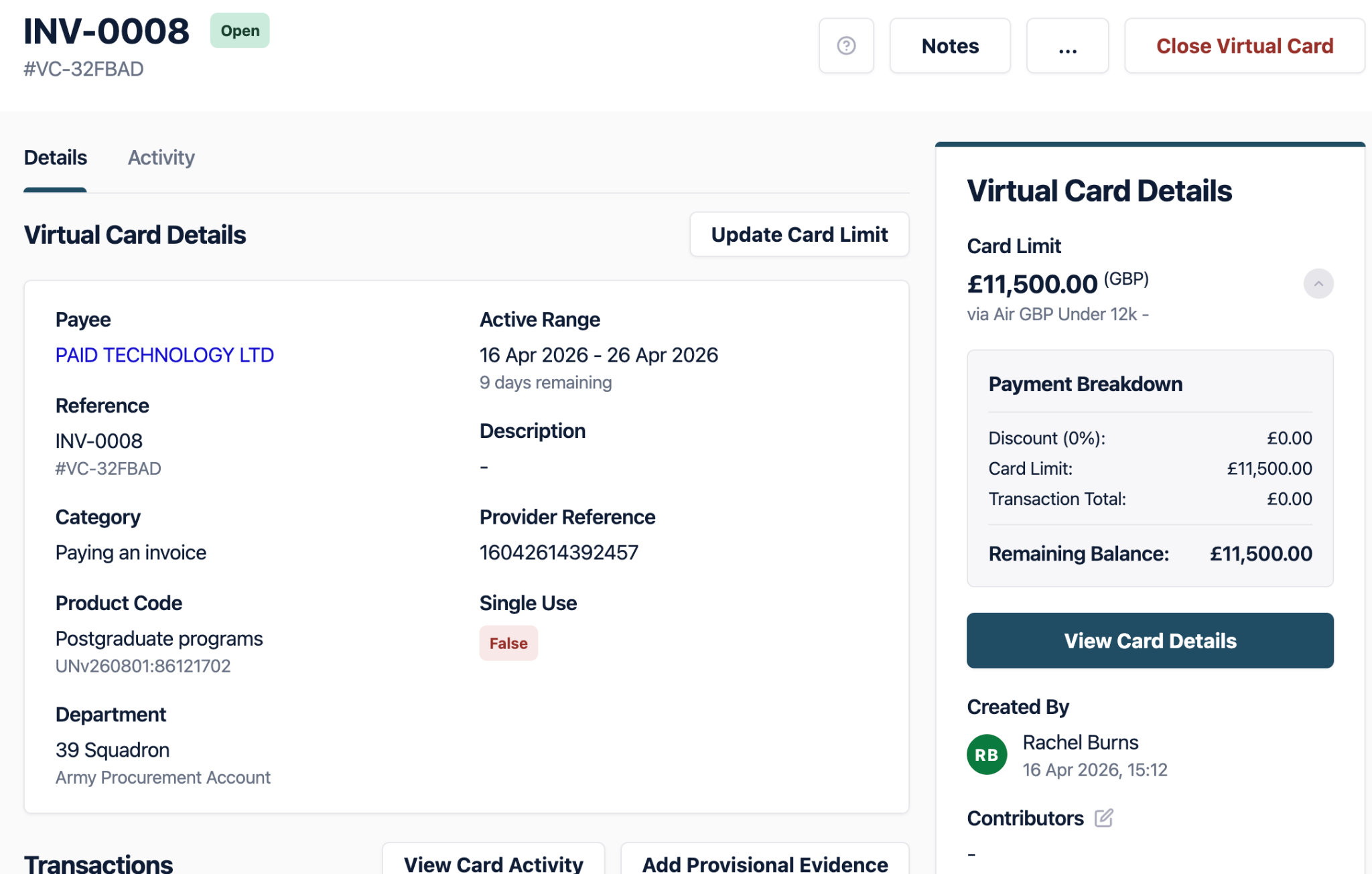Click the Provider Reference number 16042614392457
Image resolution: width=1372 pixels, height=874 pixels.
[x=559, y=553]
